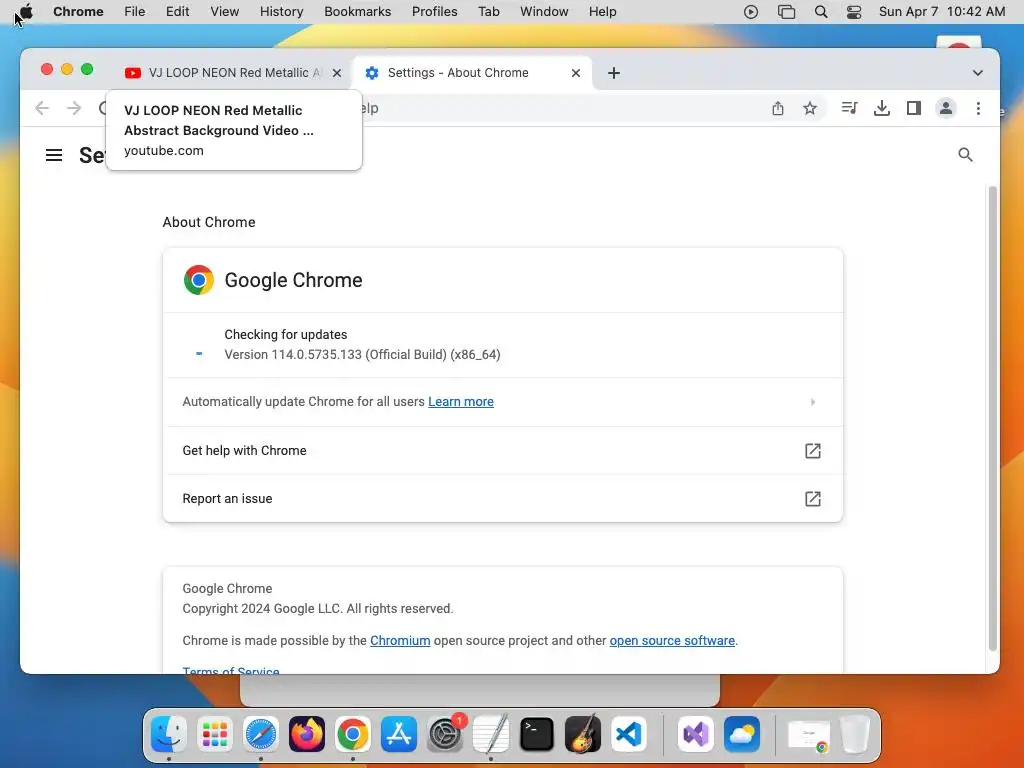Open the Settings hamburger menu
The height and width of the screenshot is (768, 1024).
(54, 155)
